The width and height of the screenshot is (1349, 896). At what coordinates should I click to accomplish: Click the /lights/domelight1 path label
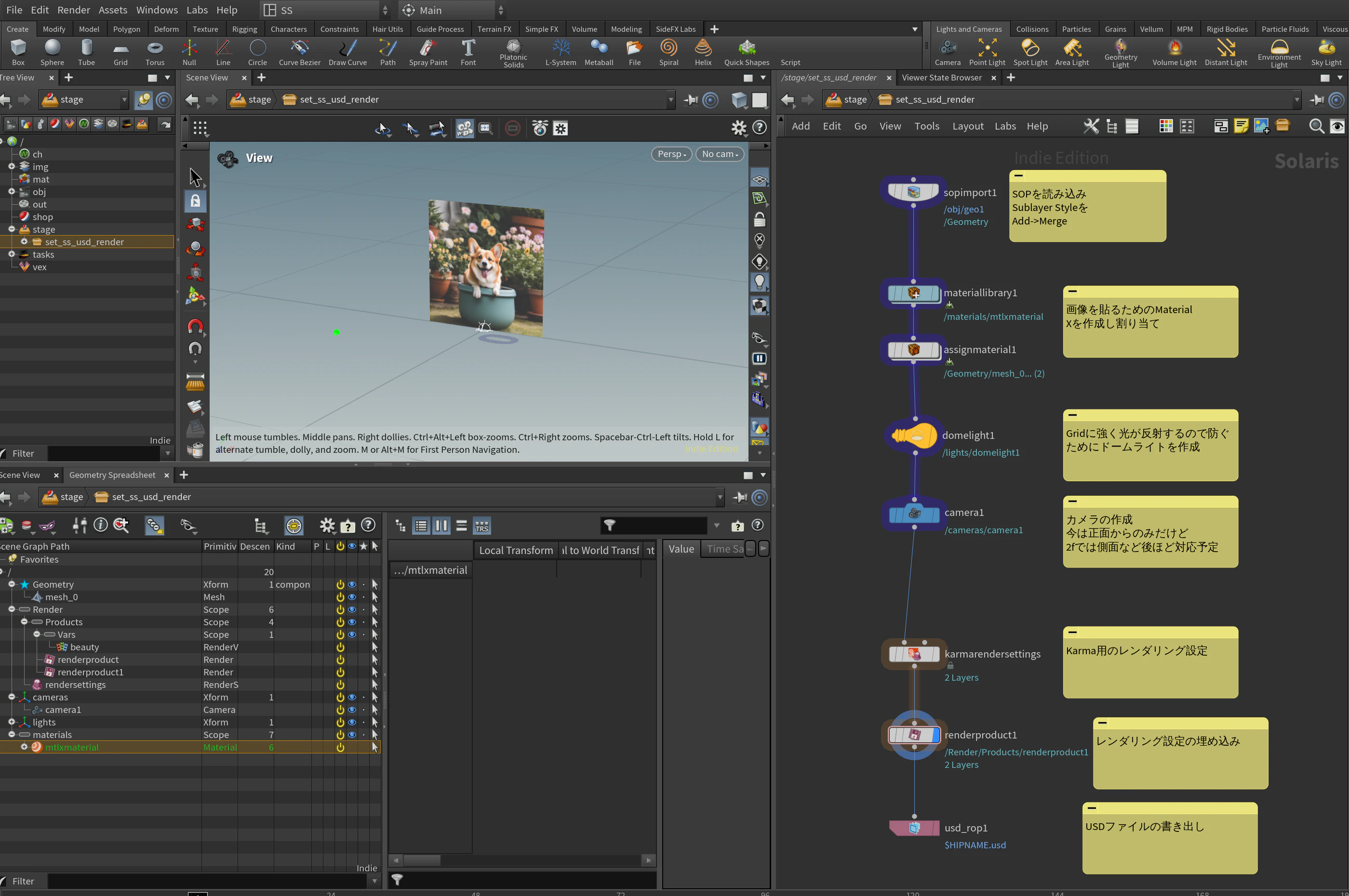click(x=981, y=452)
